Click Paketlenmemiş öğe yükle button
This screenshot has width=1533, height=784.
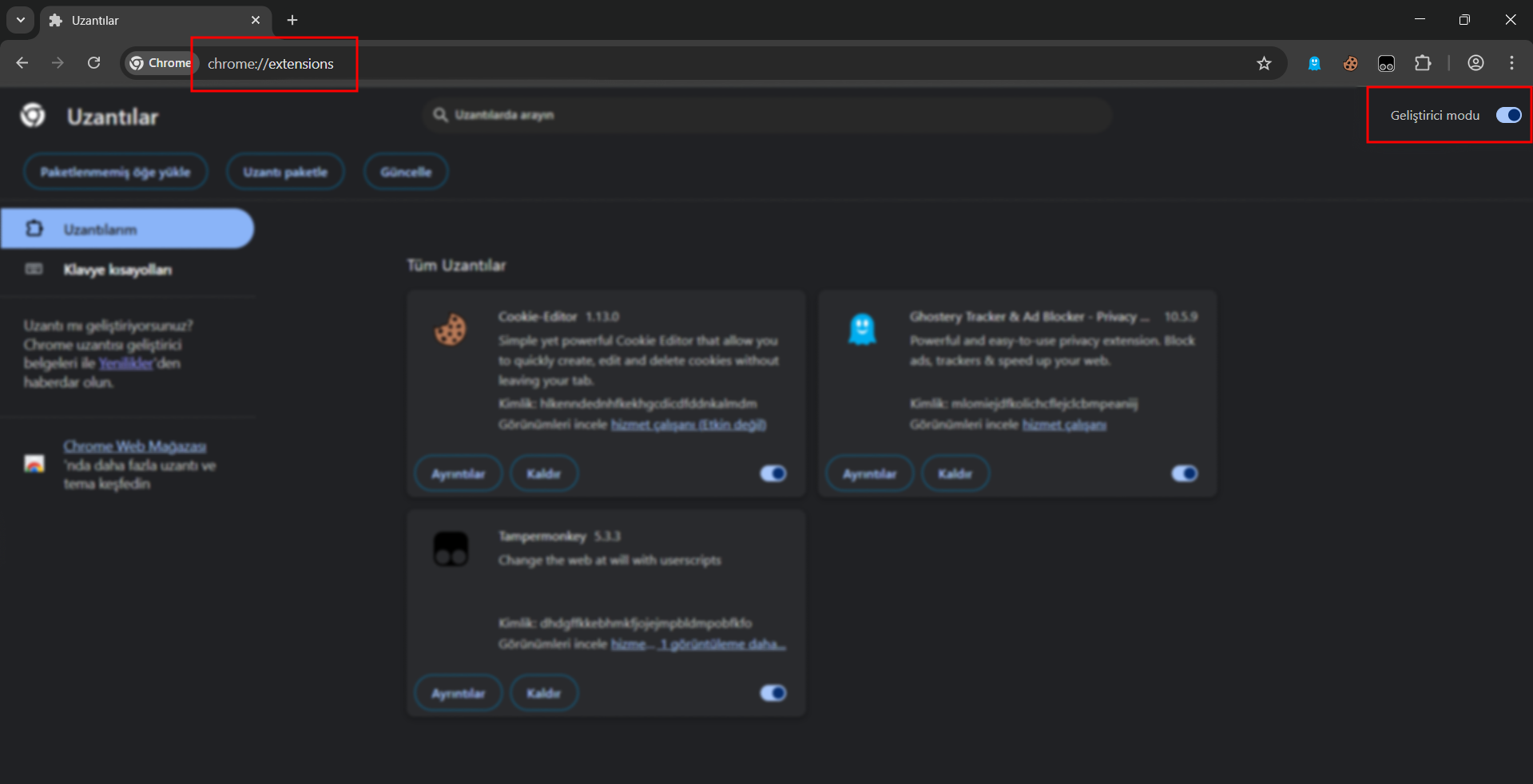pyautogui.click(x=116, y=172)
